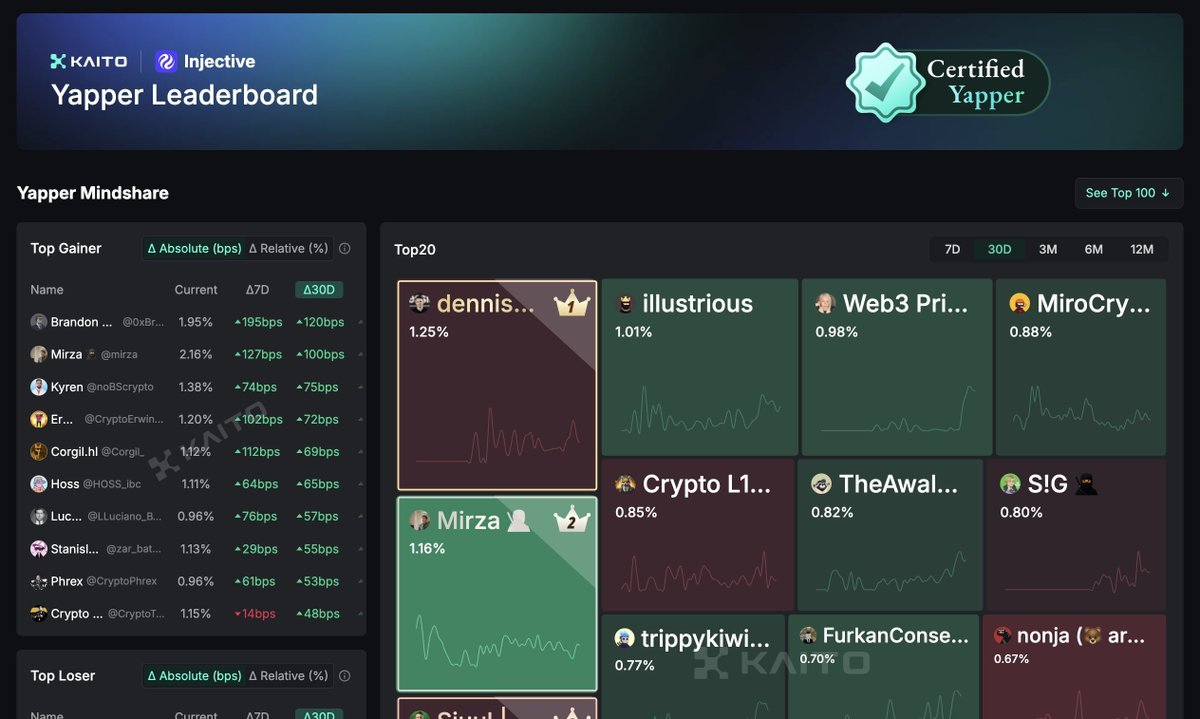Image resolution: width=1200 pixels, height=719 pixels.
Task: Sort Top Gainer by Δ7D column
Action: (257, 290)
